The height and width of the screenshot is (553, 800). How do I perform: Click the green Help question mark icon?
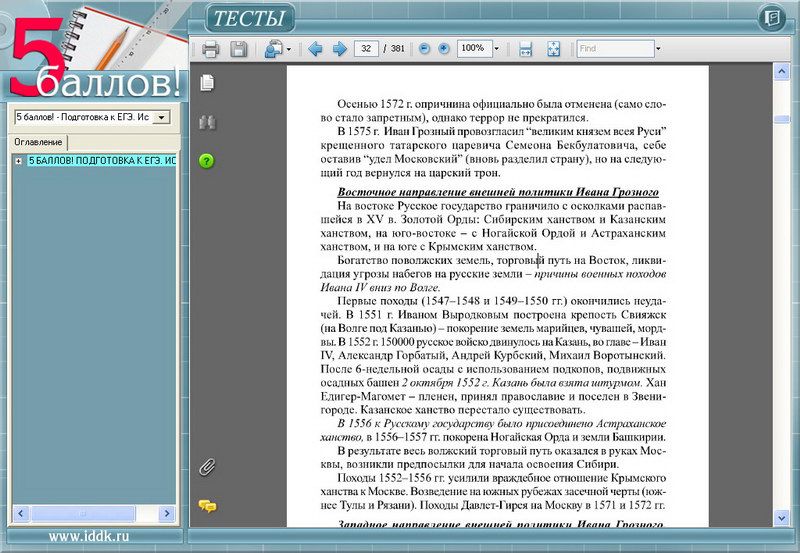(x=207, y=161)
